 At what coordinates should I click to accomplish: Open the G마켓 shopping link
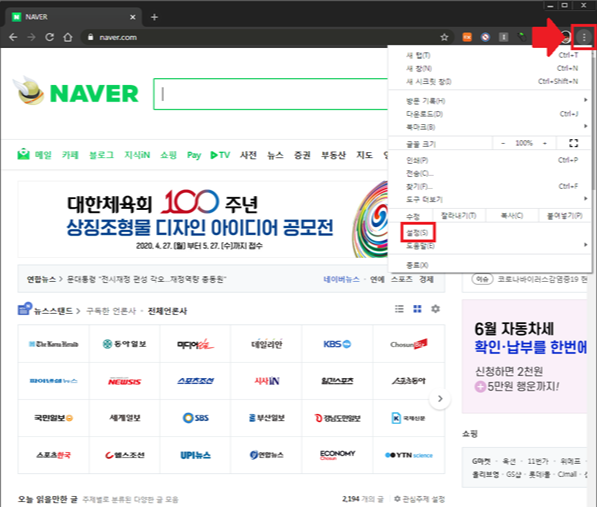coord(482,461)
